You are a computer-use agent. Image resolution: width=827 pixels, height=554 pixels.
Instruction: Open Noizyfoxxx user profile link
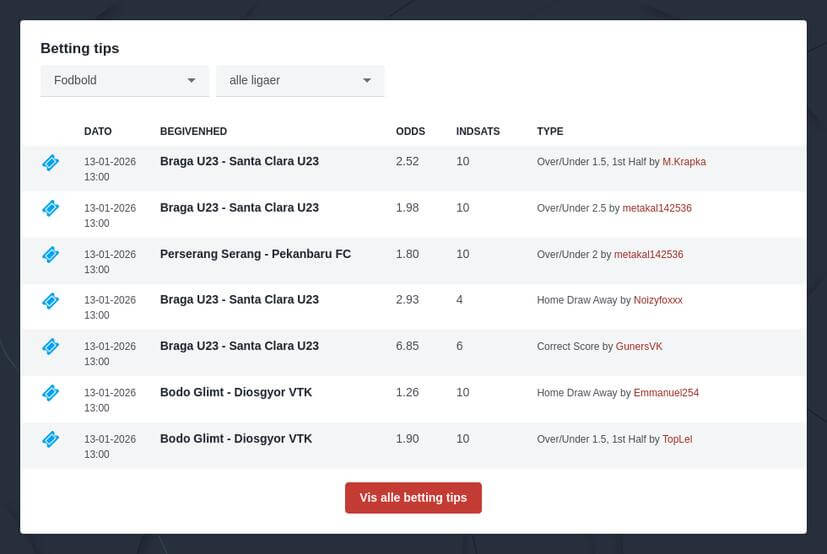pyautogui.click(x=658, y=300)
